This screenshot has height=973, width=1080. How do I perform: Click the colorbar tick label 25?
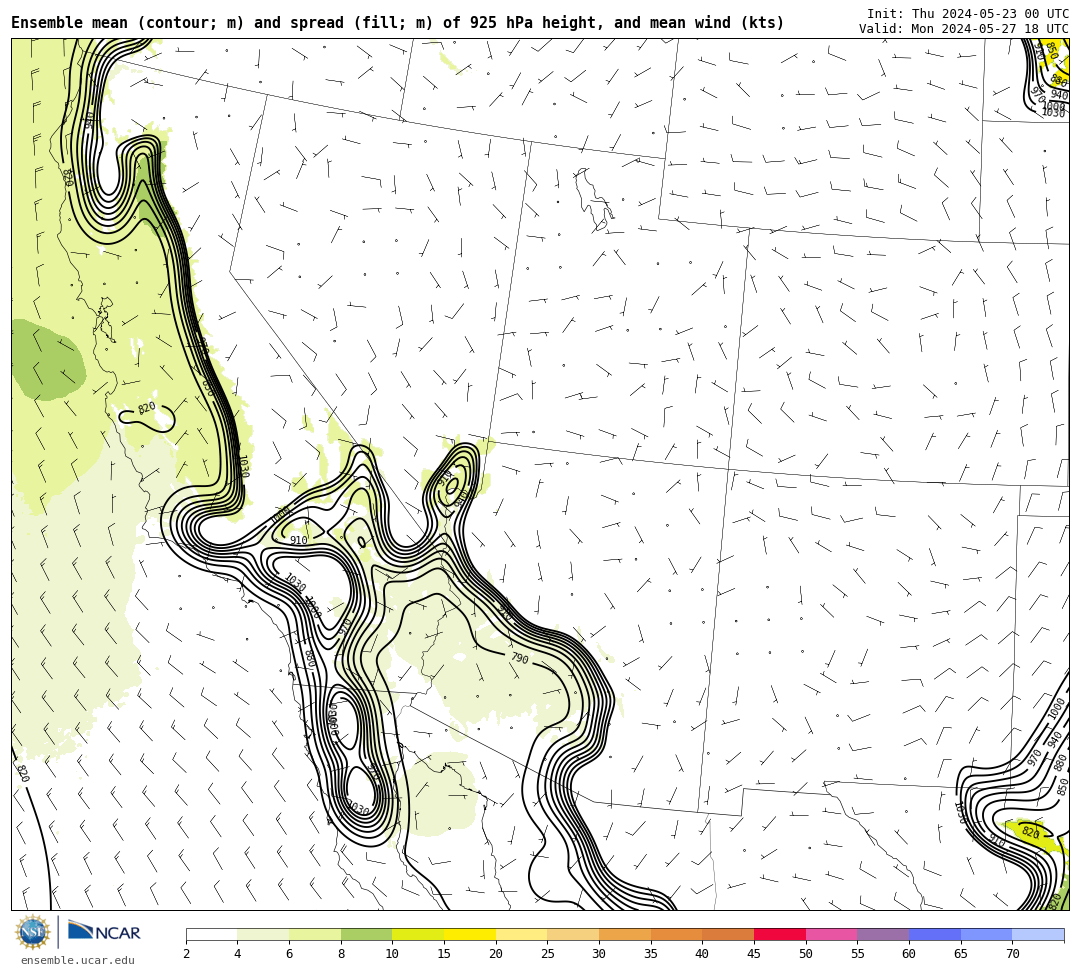point(548,954)
